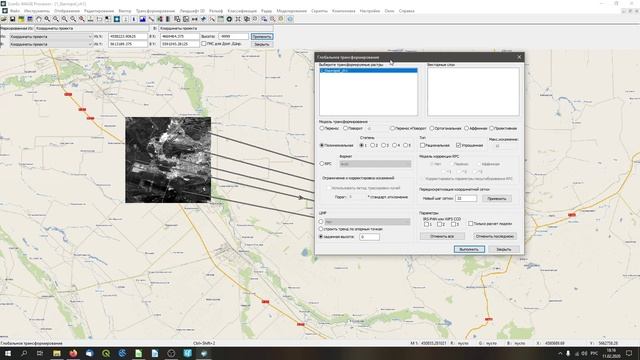Click Закрыть in the transformation dialog
640x360 pixels.
(x=504, y=249)
